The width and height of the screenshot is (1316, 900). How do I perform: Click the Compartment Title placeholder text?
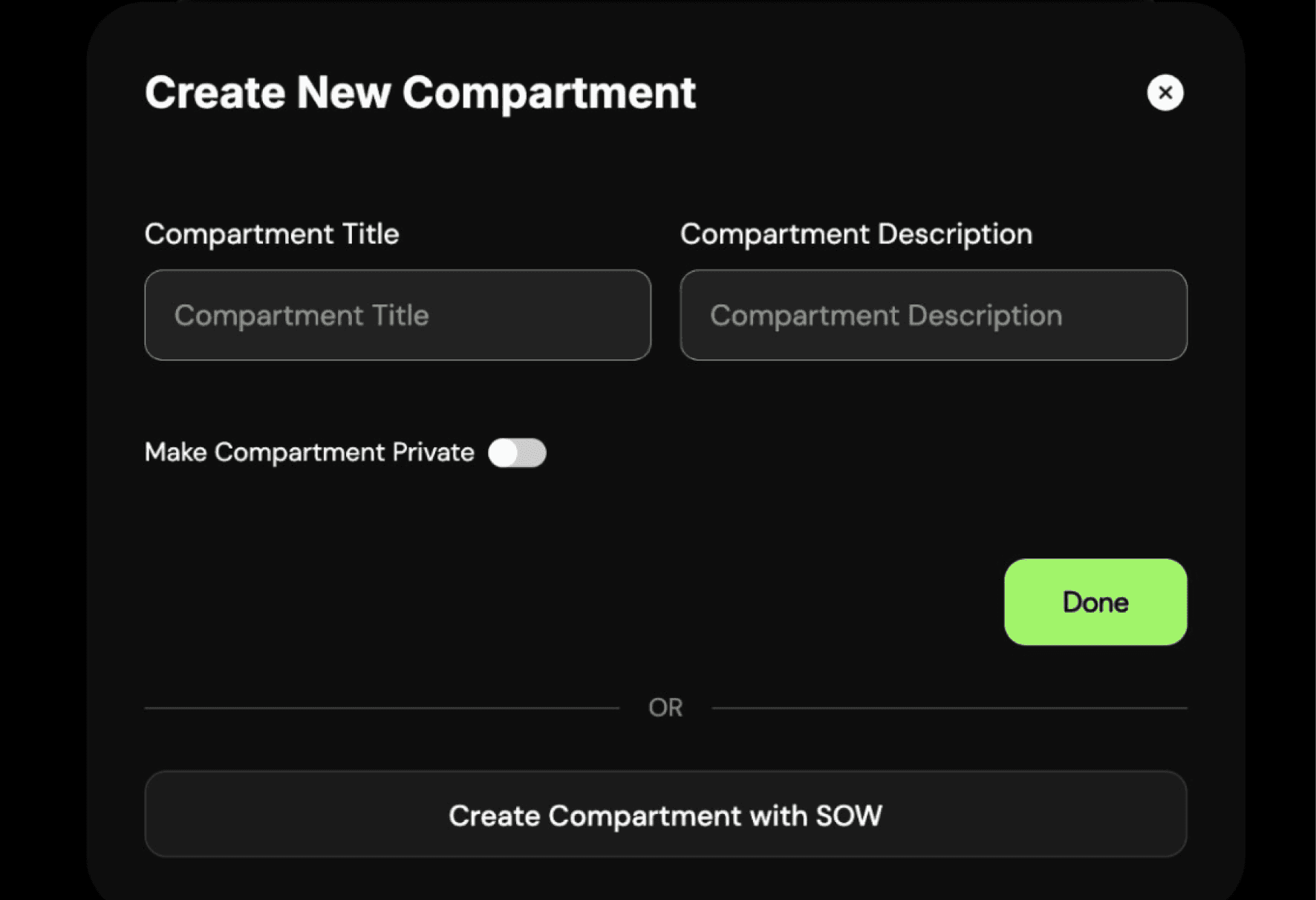(x=302, y=316)
